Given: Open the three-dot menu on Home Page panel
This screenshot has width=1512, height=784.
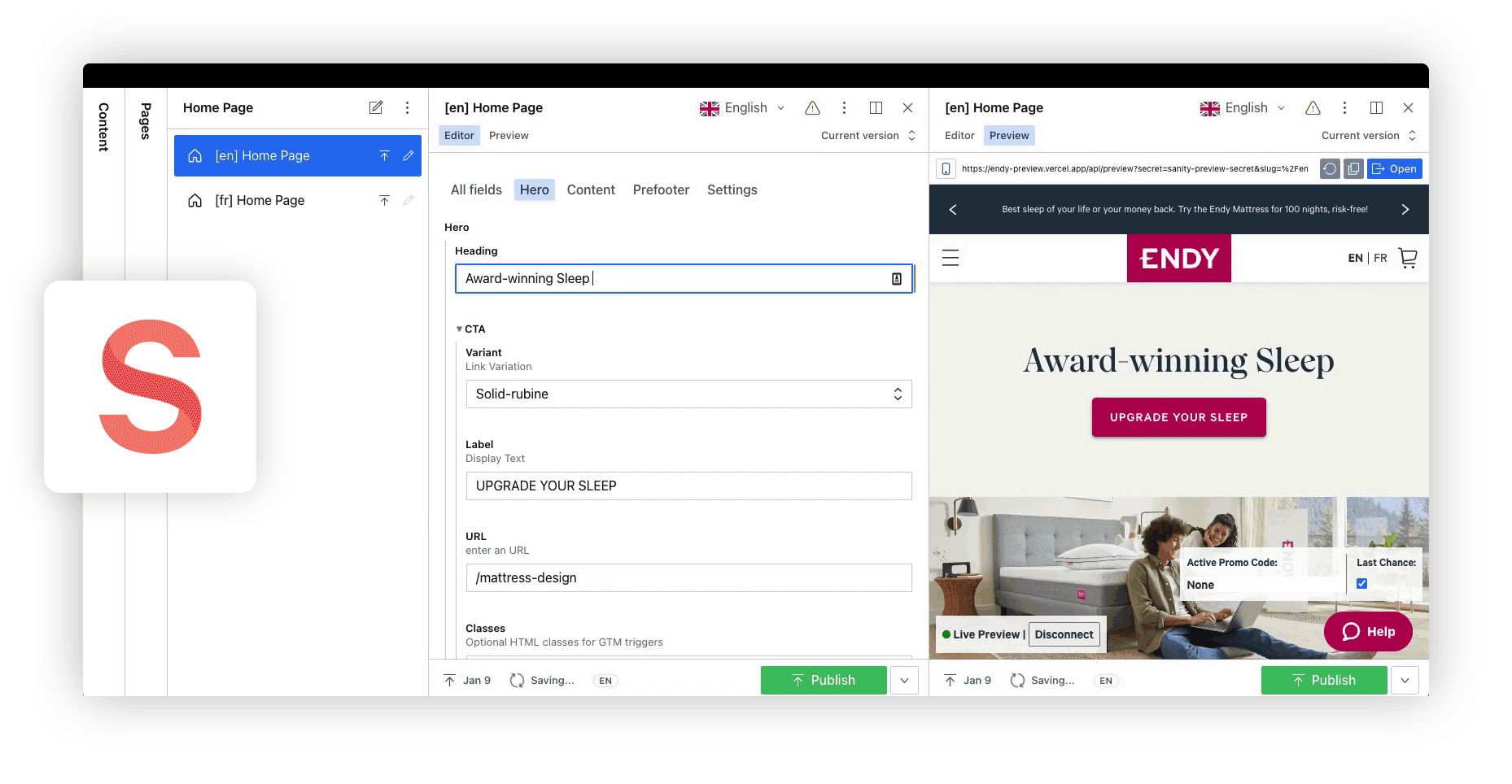Looking at the screenshot, I should 407,107.
